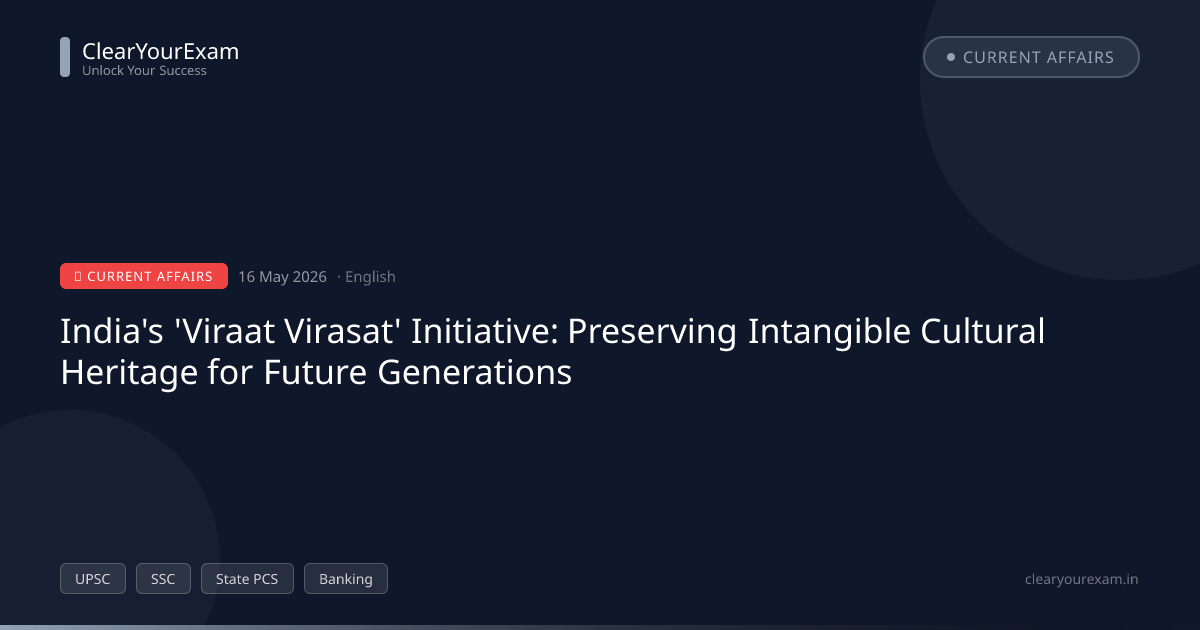Open the outlined CURRENT AFFAIRS pill at top right

click(1031, 57)
